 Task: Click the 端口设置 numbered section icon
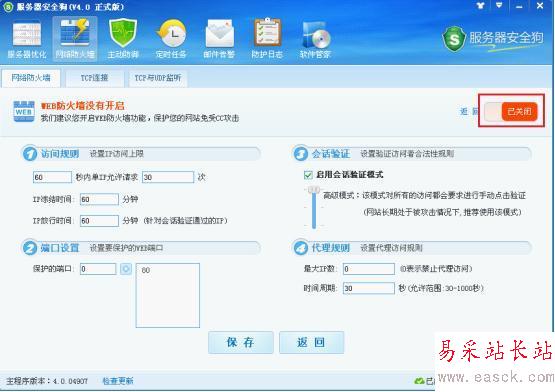point(30,248)
